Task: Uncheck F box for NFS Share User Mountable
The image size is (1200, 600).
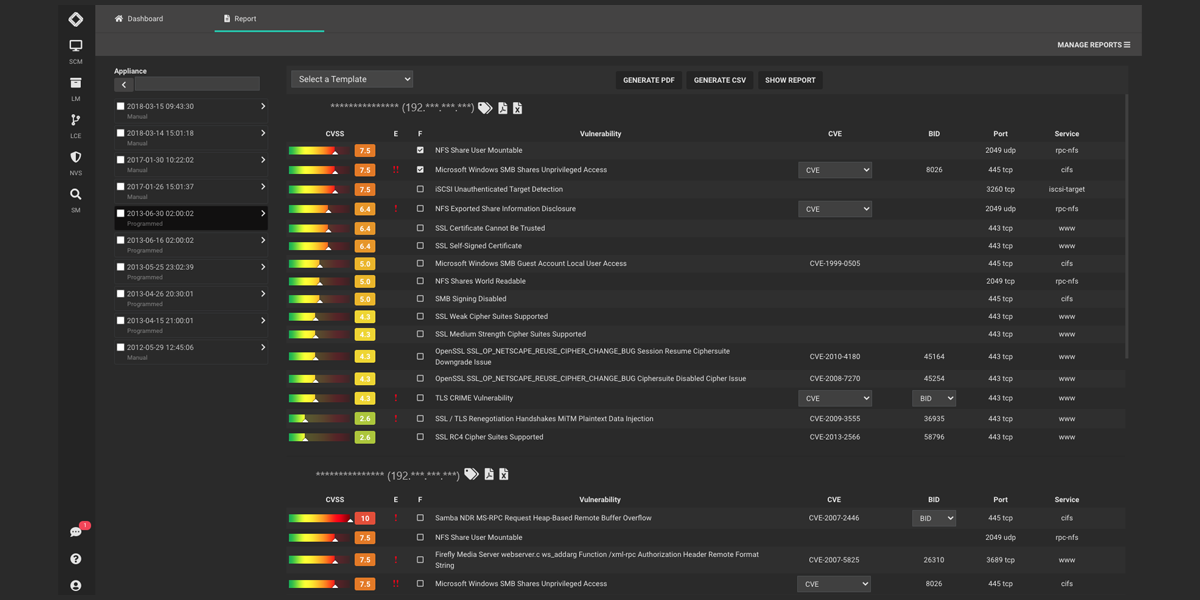Action: (x=420, y=150)
